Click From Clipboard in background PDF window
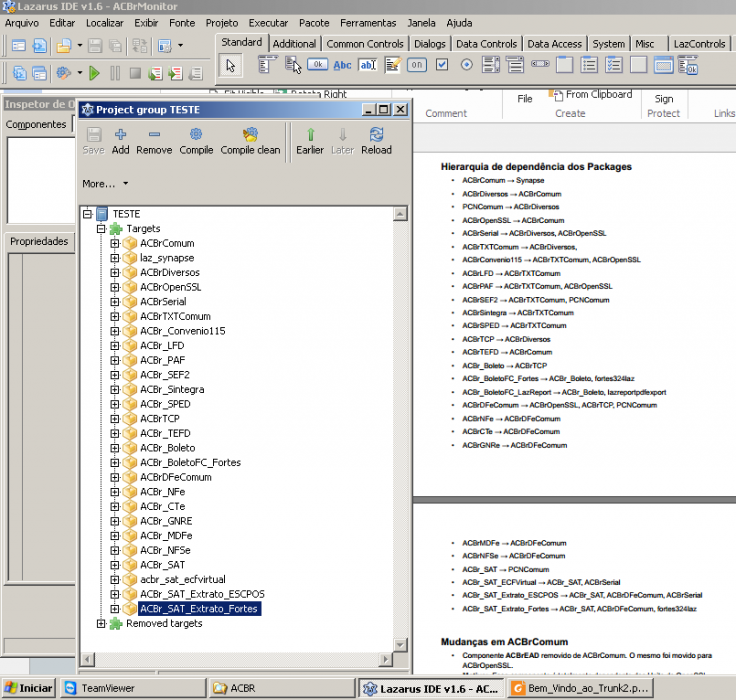 click(x=590, y=95)
